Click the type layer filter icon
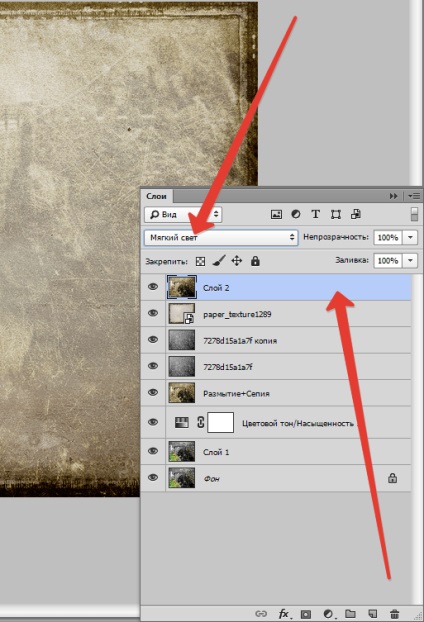424x622 pixels. pos(315,214)
